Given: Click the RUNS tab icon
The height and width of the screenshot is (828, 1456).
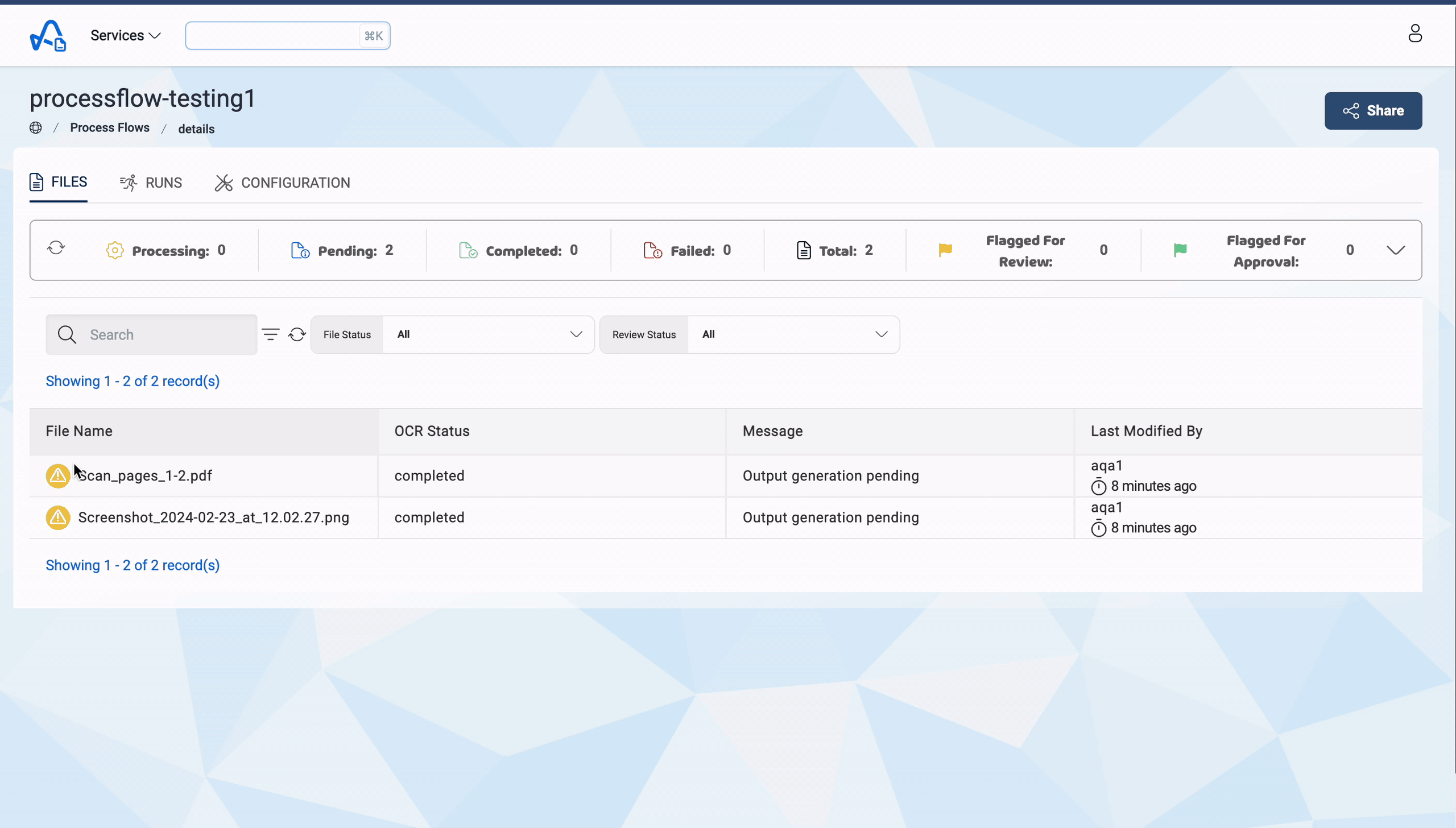Looking at the screenshot, I should [128, 182].
